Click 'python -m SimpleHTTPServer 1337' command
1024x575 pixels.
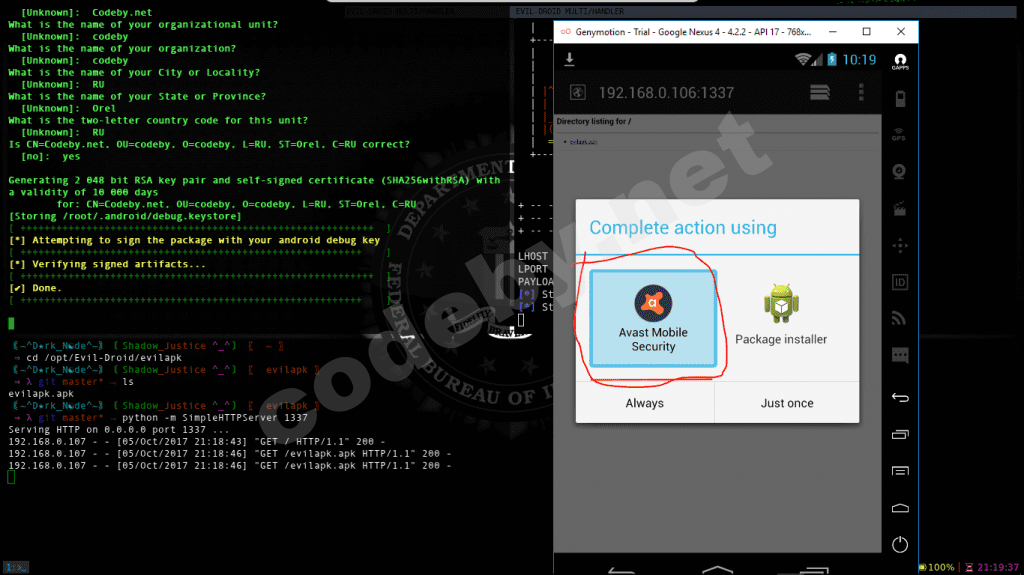(215, 418)
